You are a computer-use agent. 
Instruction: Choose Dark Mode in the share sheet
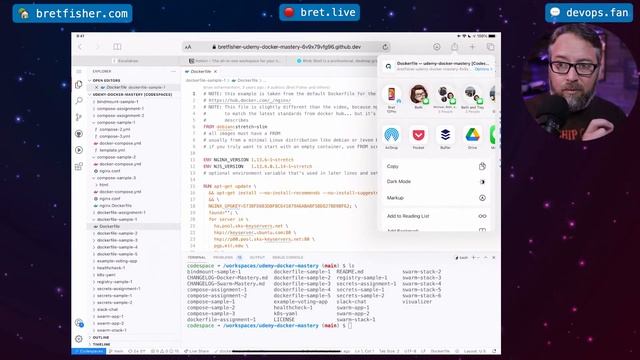(436, 182)
